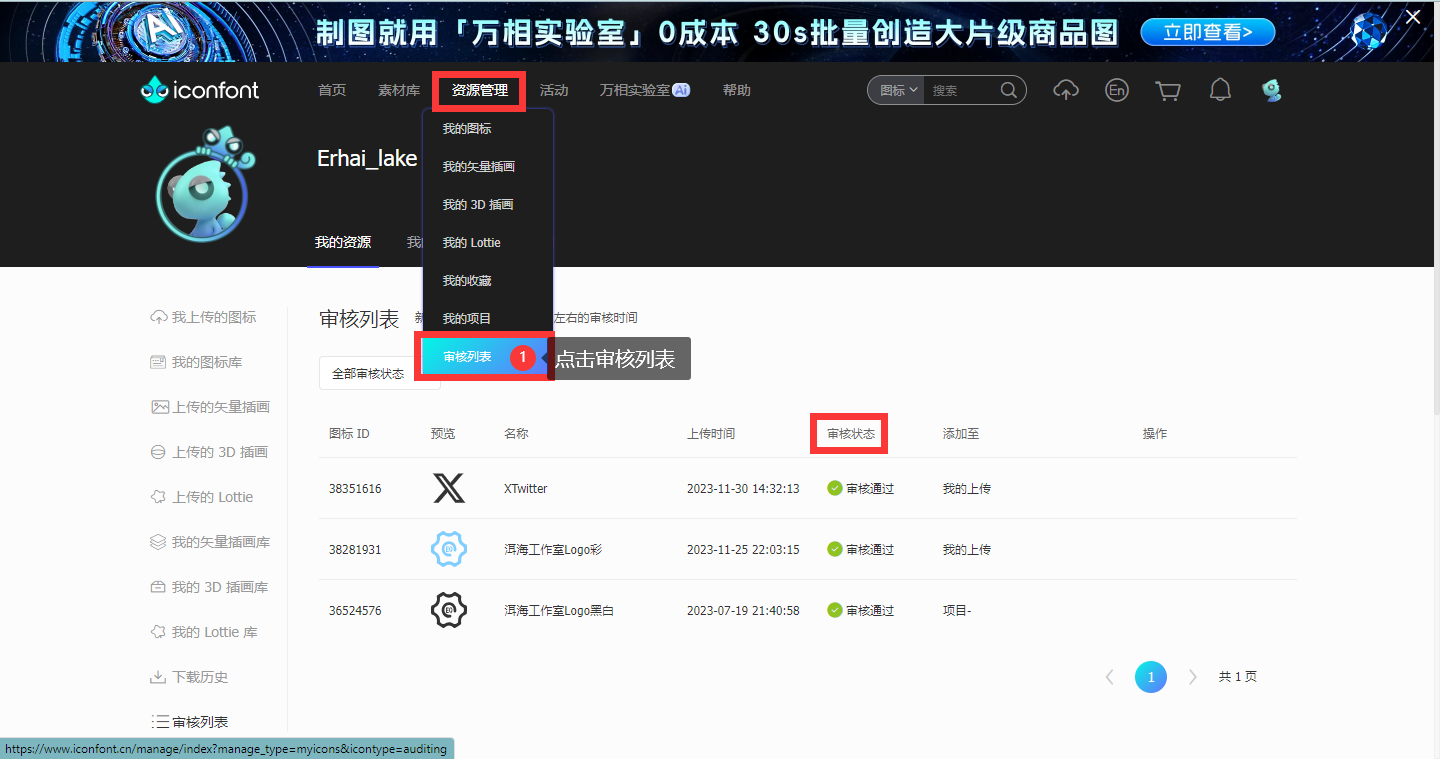Click the user avatar in top bar
Viewport: 1440px width, 759px height.
click(1271, 90)
